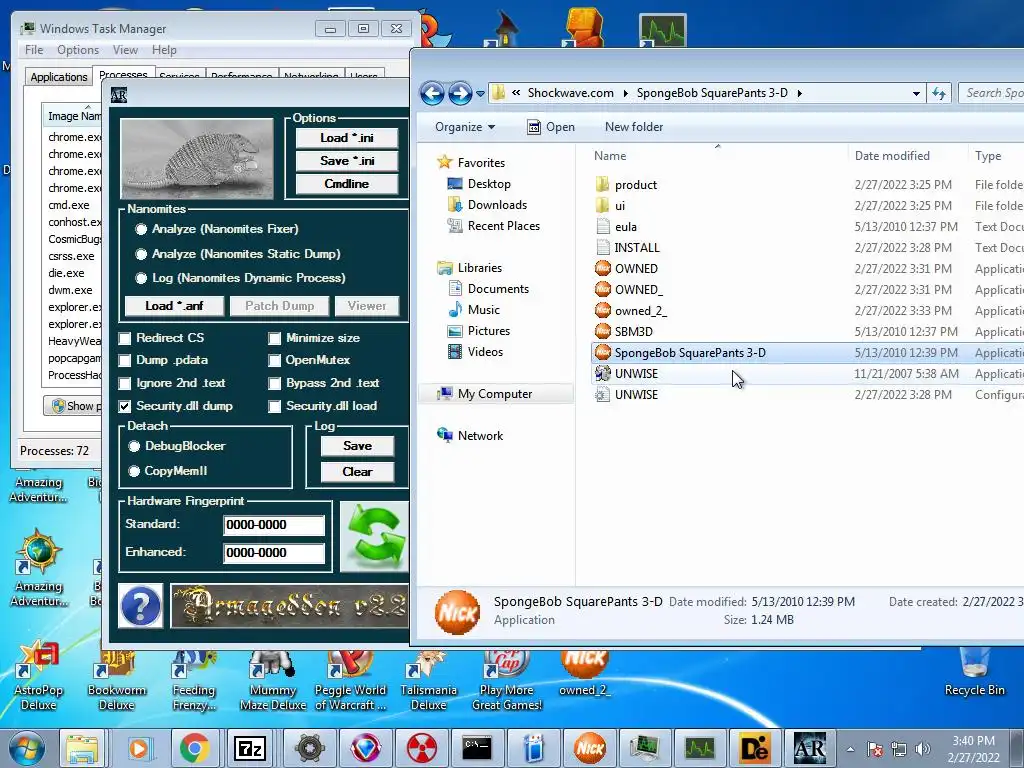Select Analyze (Nanomites Fixer) radio

coord(141,229)
